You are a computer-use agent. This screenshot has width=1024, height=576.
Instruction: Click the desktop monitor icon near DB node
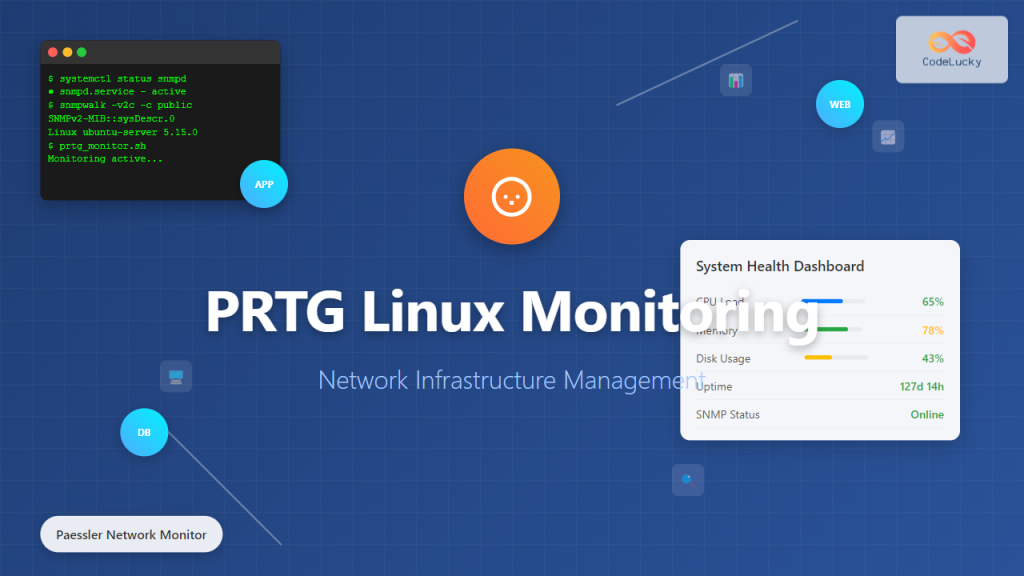click(176, 376)
